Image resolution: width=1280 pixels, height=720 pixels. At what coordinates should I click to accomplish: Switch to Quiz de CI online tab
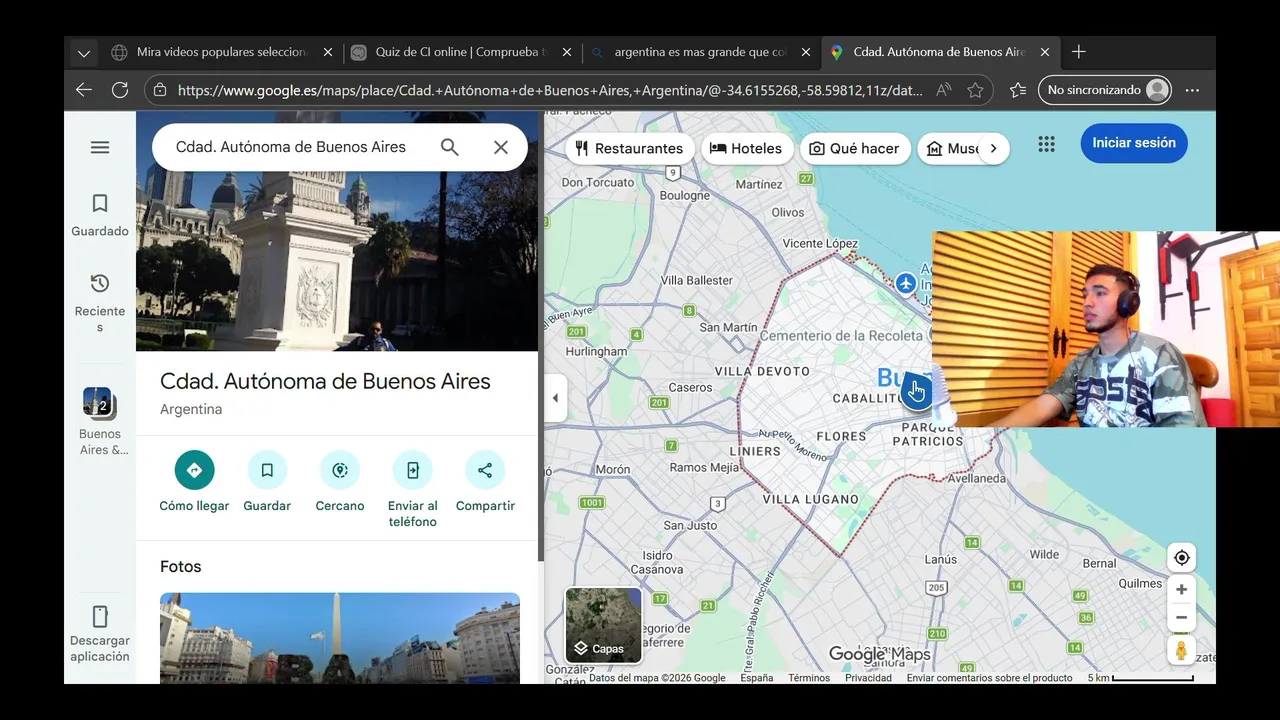tap(460, 52)
